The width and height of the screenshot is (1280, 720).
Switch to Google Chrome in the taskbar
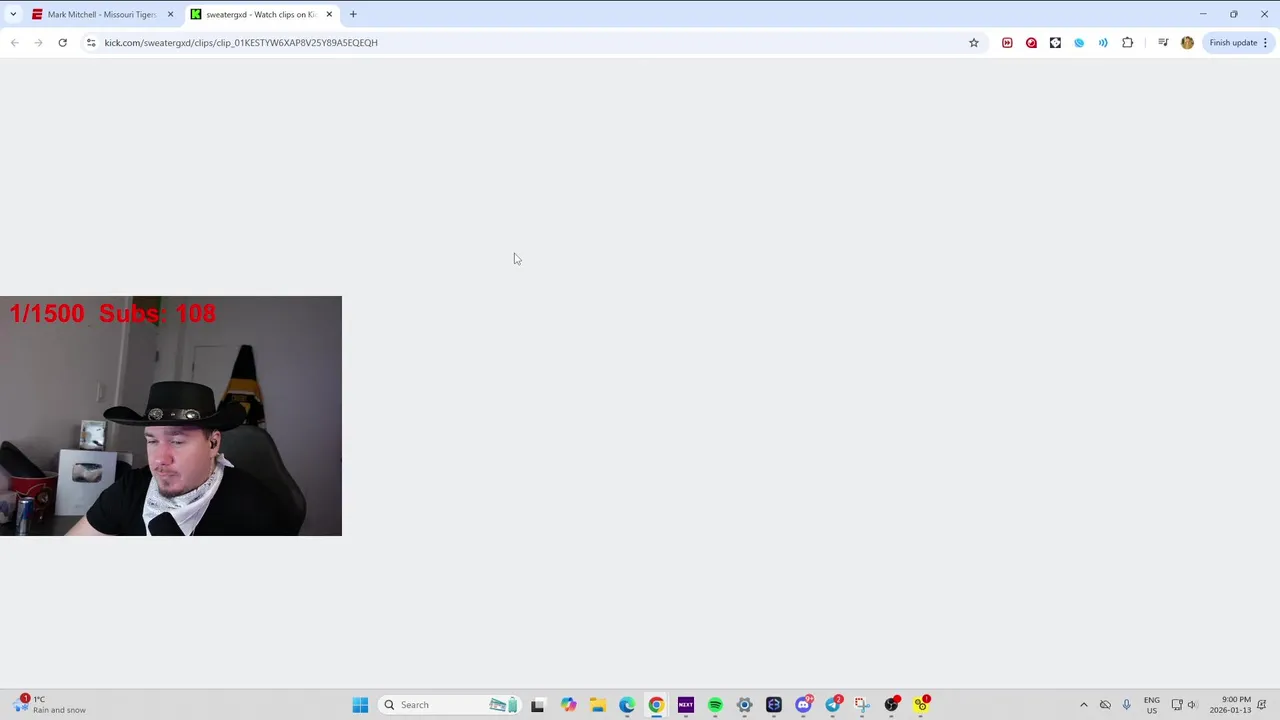[x=656, y=705]
